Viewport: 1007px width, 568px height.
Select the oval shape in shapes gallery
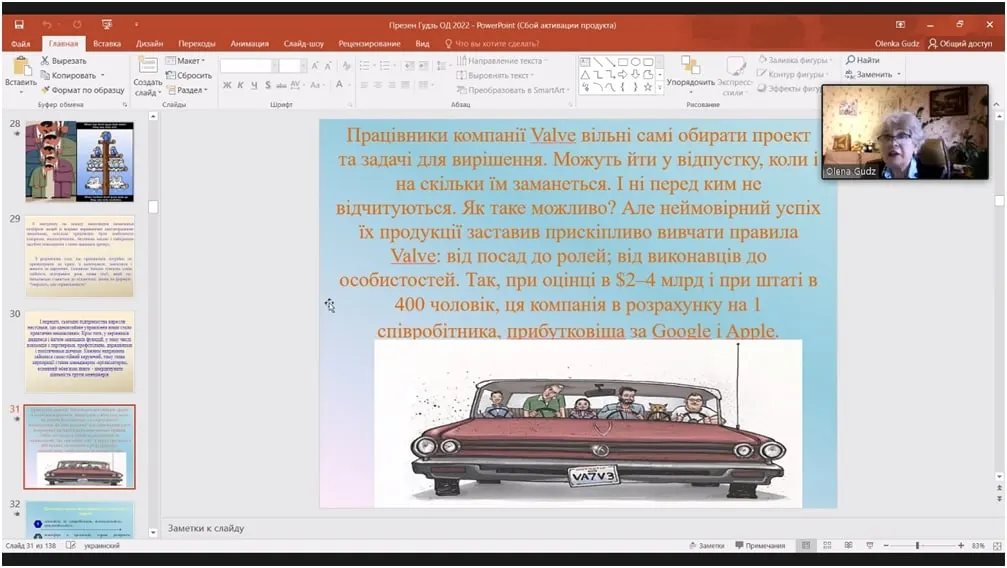pos(635,62)
